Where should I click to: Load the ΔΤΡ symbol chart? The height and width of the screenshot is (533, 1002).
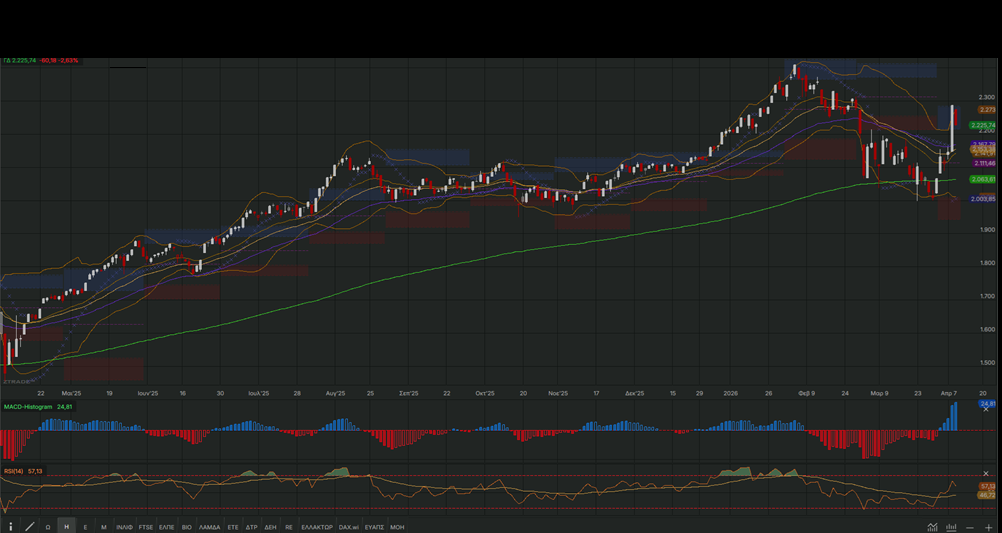(252, 527)
